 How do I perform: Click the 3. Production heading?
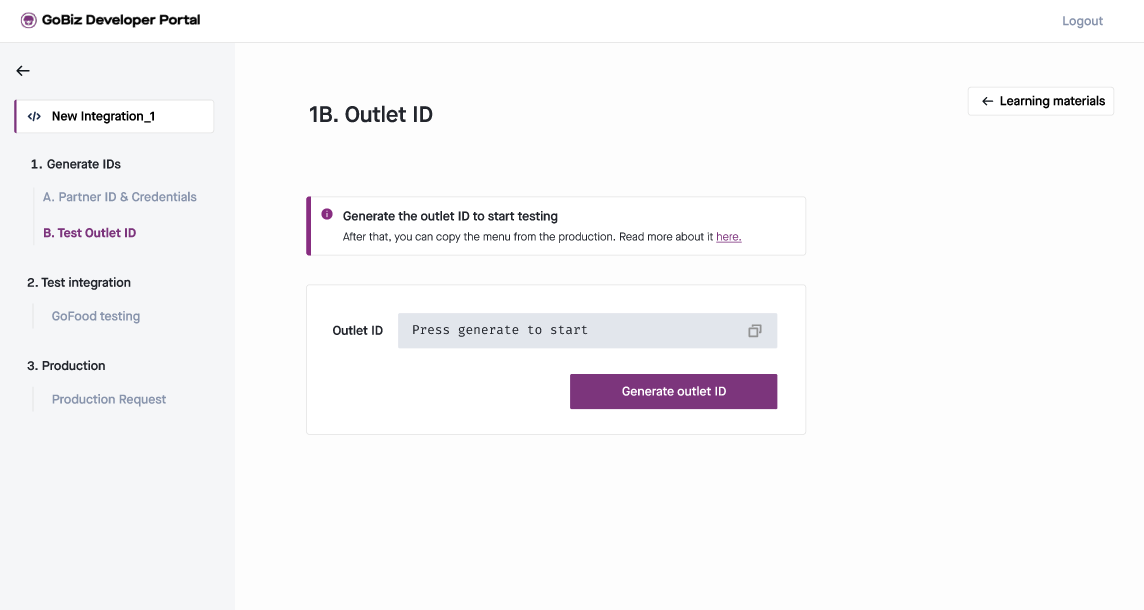[x=66, y=366]
